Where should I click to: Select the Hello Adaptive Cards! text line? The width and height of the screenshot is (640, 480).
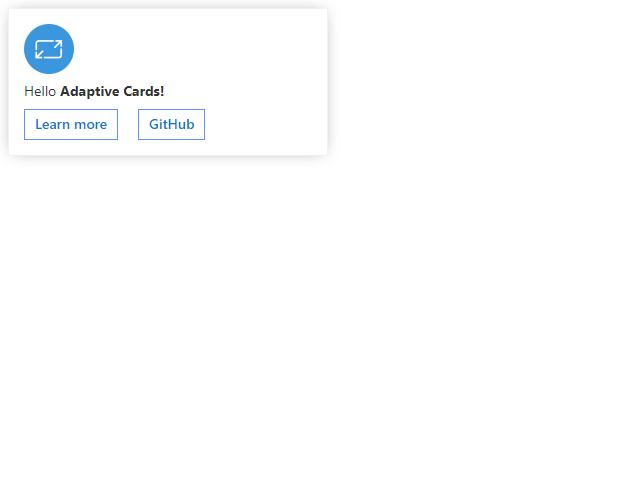(x=94, y=91)
